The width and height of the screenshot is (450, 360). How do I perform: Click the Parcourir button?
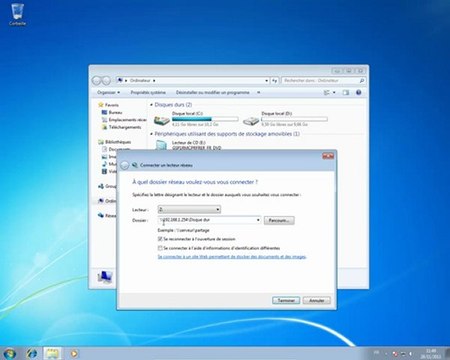pyautogui.click(x=279, y=220)
